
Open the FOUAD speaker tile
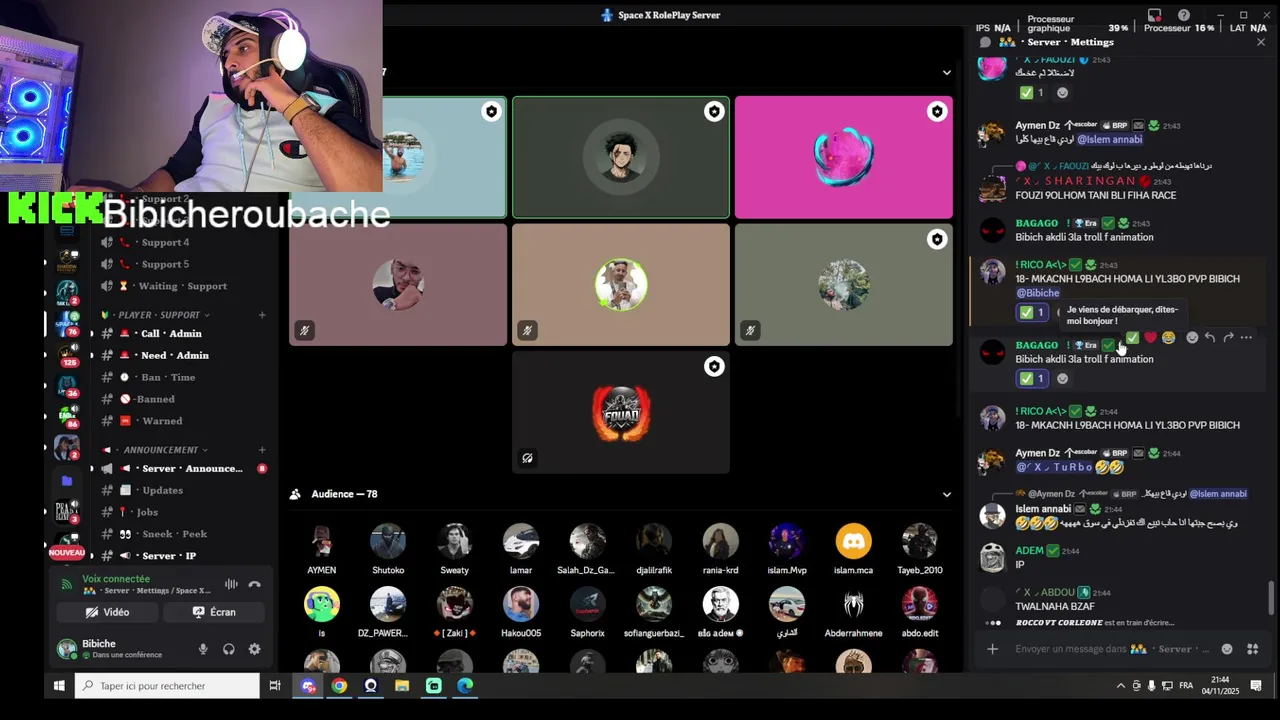tap(621, 412)
